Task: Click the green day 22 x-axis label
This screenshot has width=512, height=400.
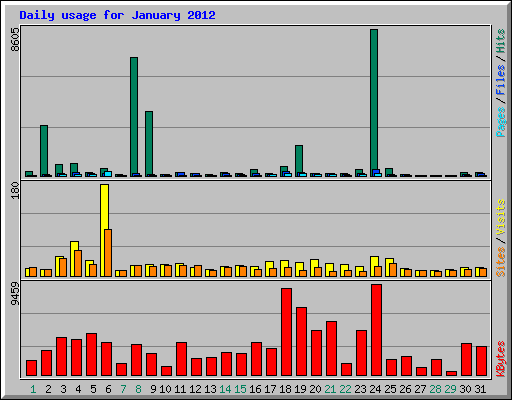Action: pos(345,389)
